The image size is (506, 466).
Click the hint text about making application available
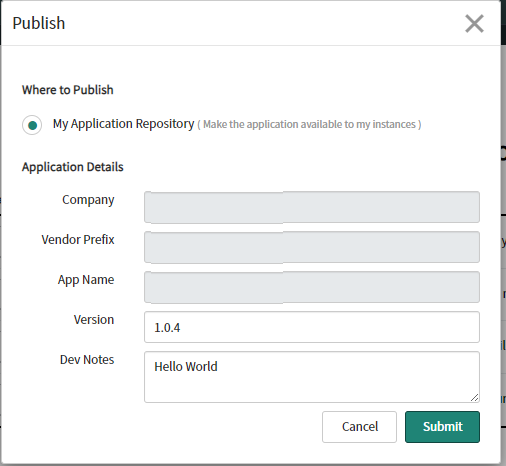coord(309,124)
